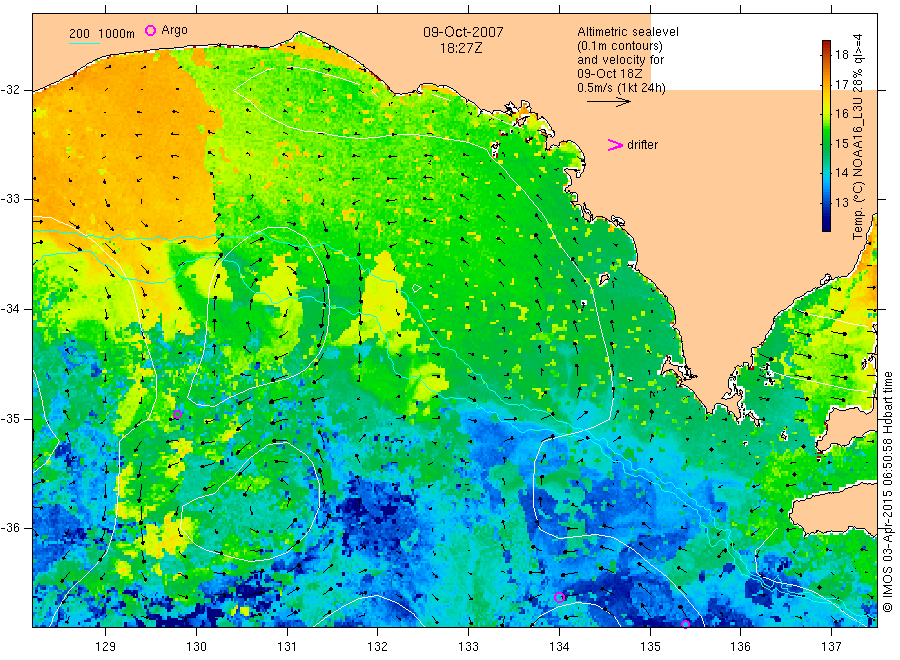Click the color bar tick label 14
The width and height of the screenshot is (900, 660).
(841, 173)
